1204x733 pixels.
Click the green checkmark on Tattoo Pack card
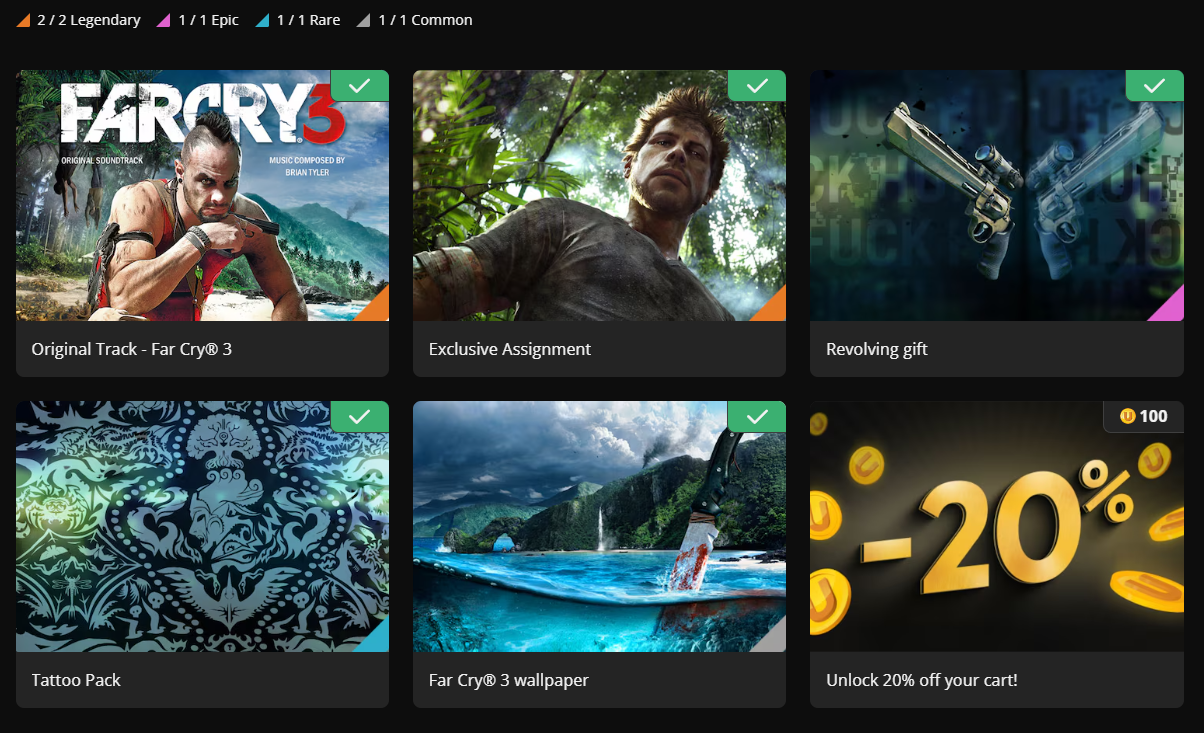(360, 417)
